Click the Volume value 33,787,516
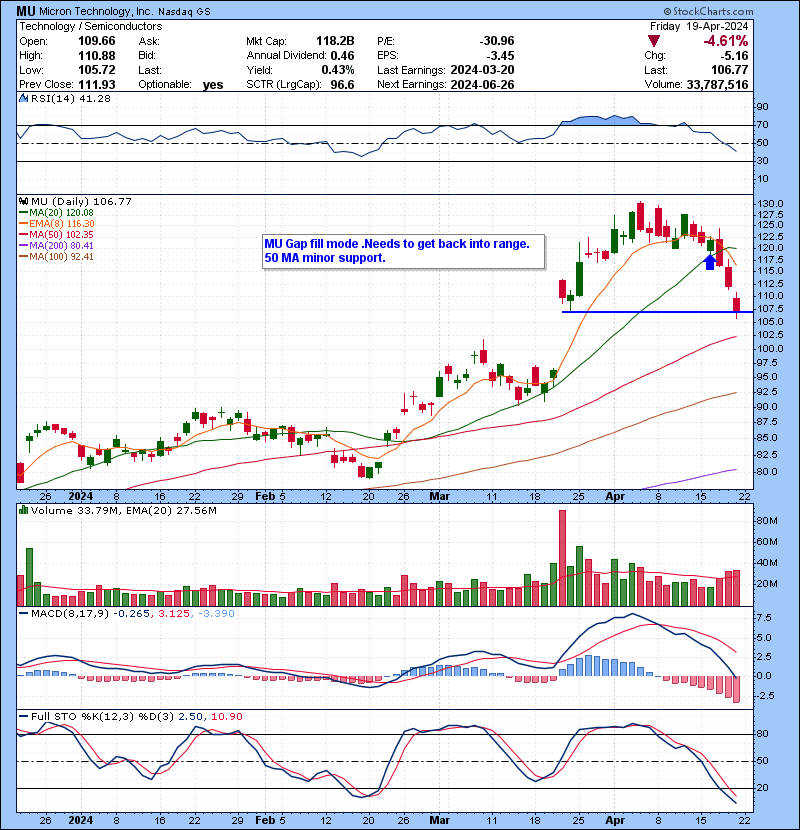800x830 pixels. [x=717, y=84]
